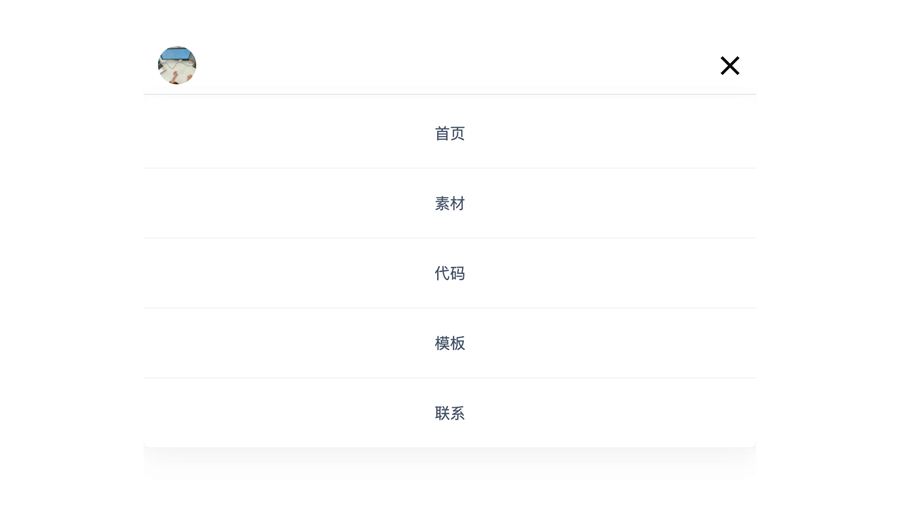Open the 联系 menu link

pyautogui.click(x=450, y=413)
